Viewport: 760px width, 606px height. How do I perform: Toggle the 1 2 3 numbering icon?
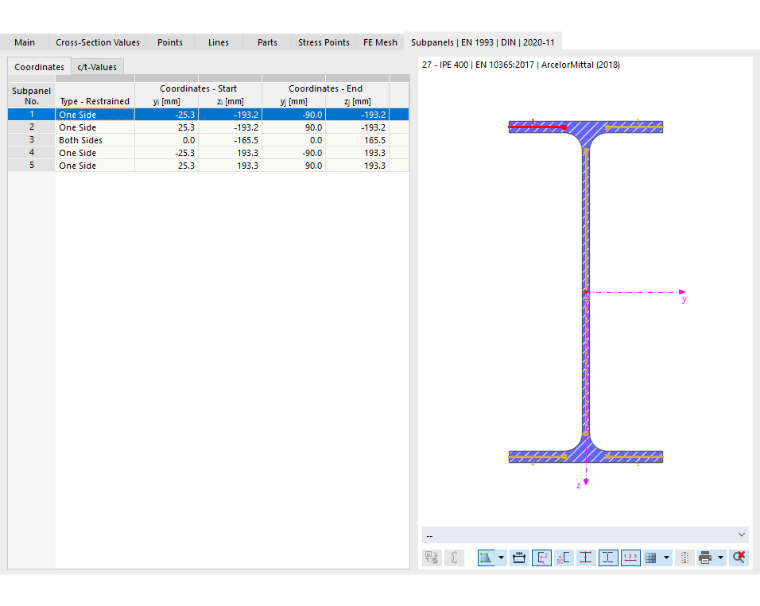point(631,558)
